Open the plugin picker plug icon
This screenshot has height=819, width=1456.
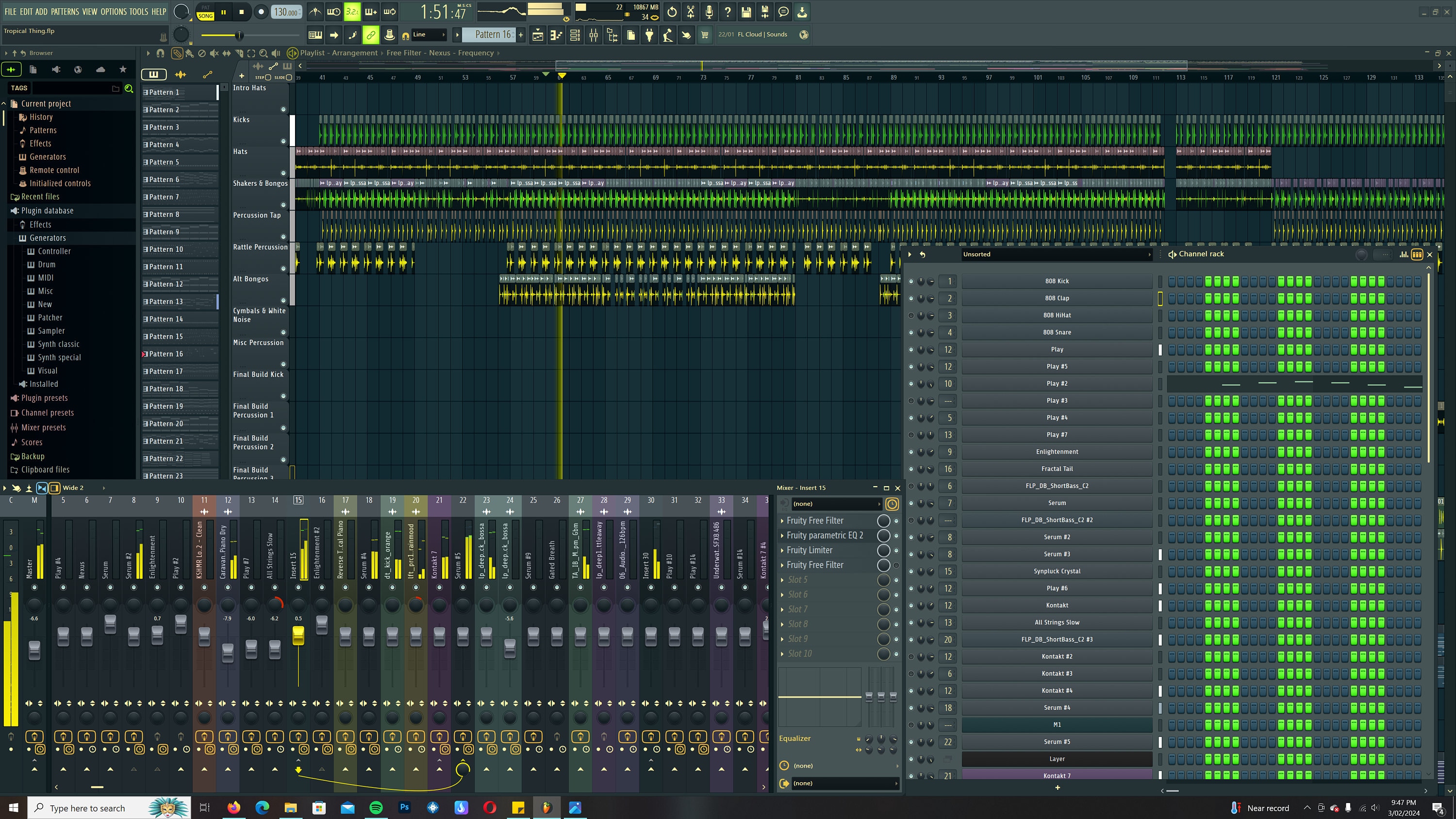coord(649,34)
